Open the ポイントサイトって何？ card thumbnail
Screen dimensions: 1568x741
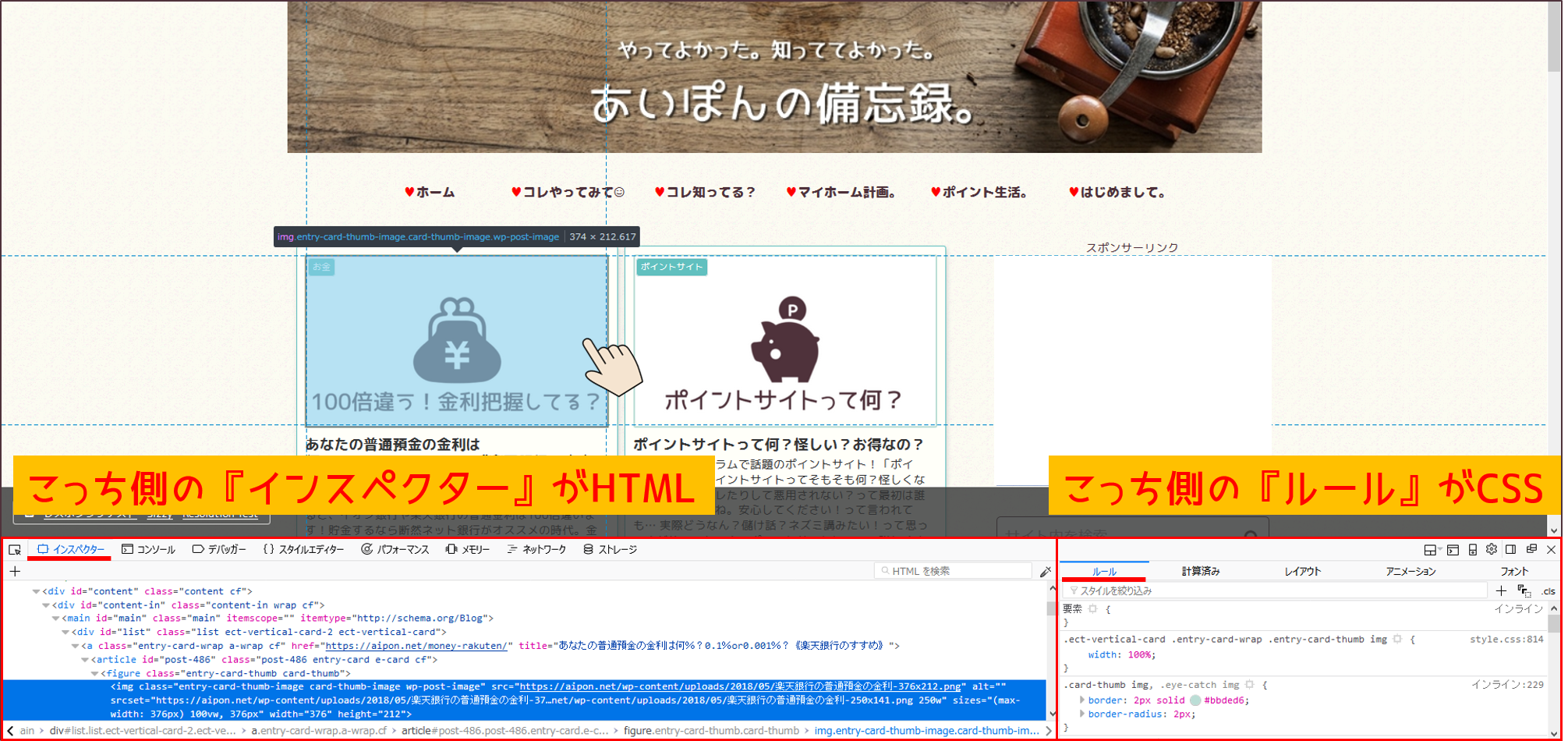click(x=785, y=341)
